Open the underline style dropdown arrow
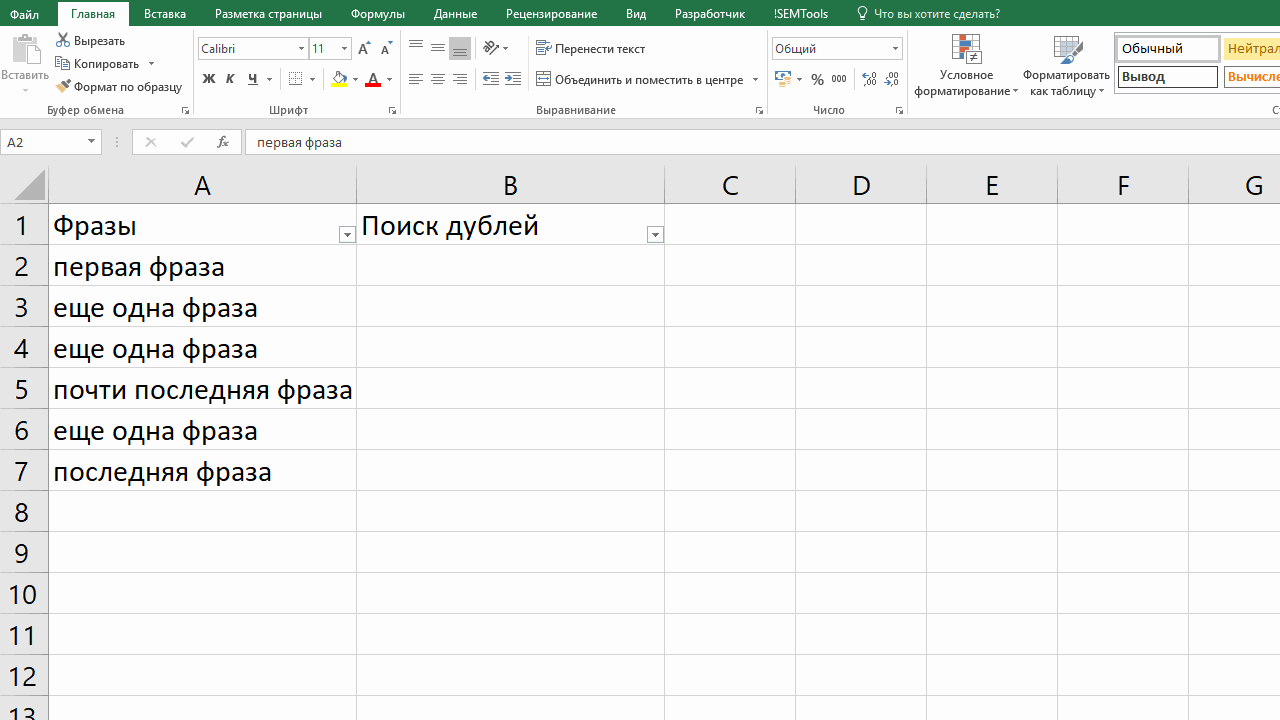 (x=269, y=79)
